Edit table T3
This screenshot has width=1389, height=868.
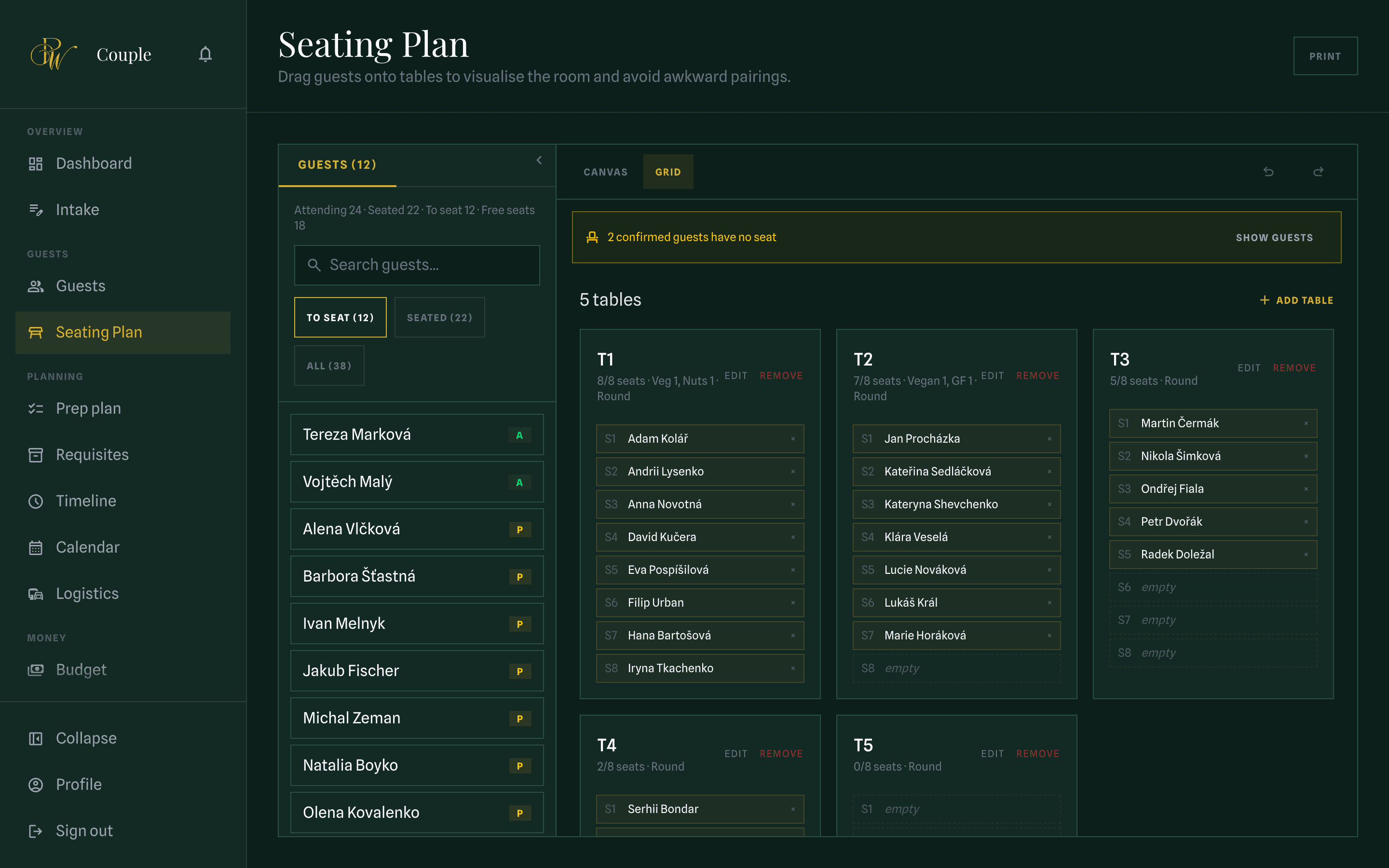coord(1249,368)
